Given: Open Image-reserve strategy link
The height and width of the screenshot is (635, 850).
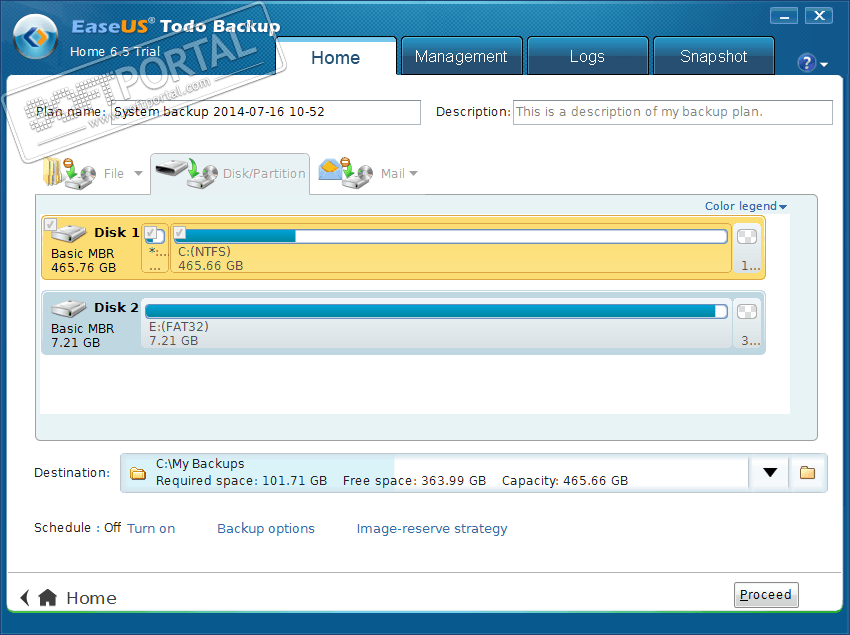Looking at the screenshot, I should coord(432,529).
